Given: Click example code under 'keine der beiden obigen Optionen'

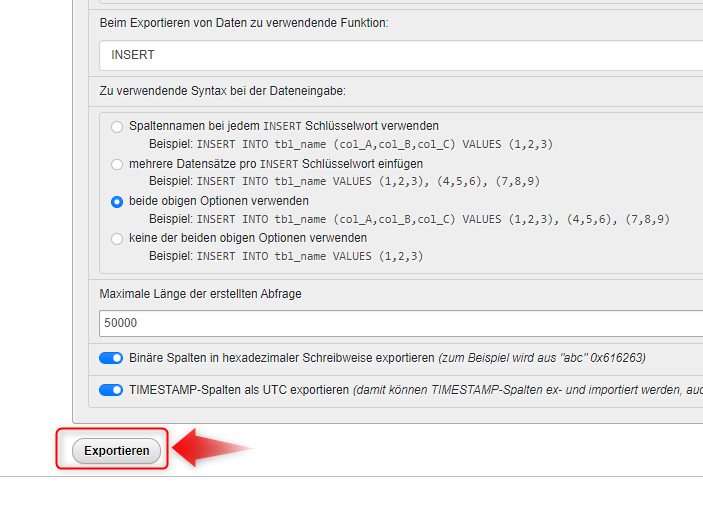Looking at the screenshot, I should coord(310,256).
